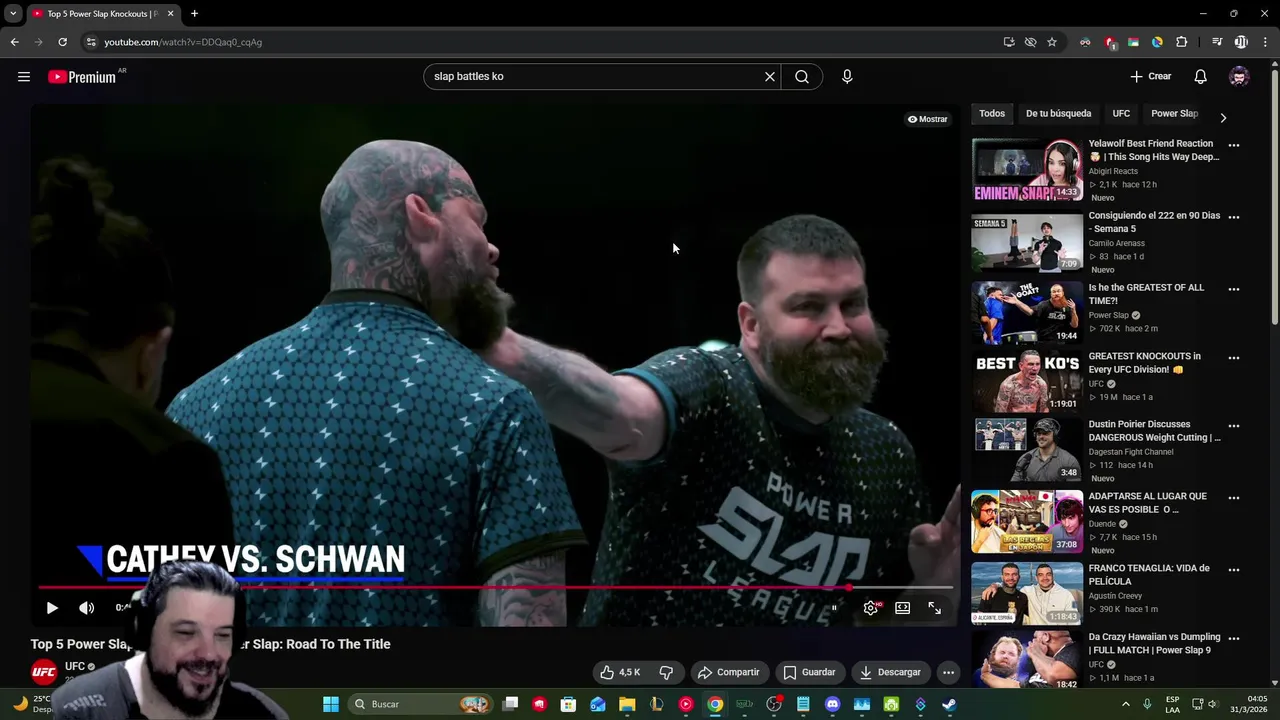Screen dimensions: 1280x720
Task: Clear the search box text
Action: 770,77
